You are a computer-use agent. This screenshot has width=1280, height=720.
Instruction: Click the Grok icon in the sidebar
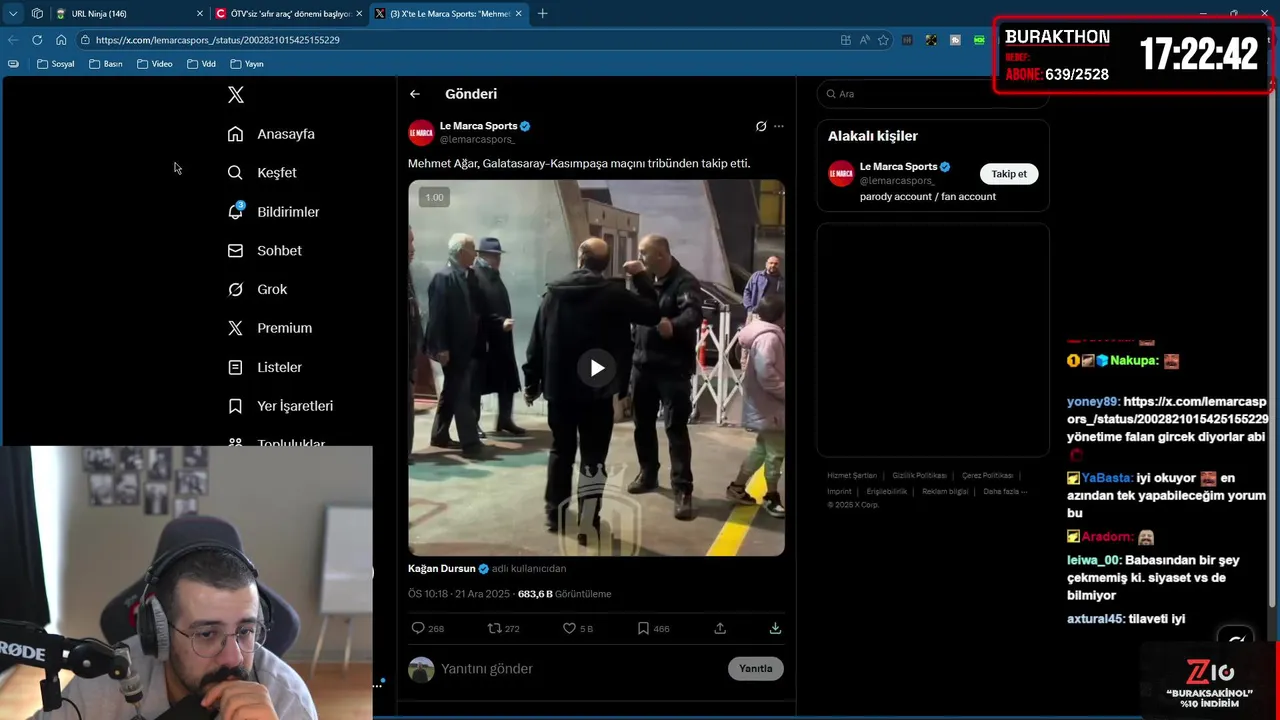point(236,289)
